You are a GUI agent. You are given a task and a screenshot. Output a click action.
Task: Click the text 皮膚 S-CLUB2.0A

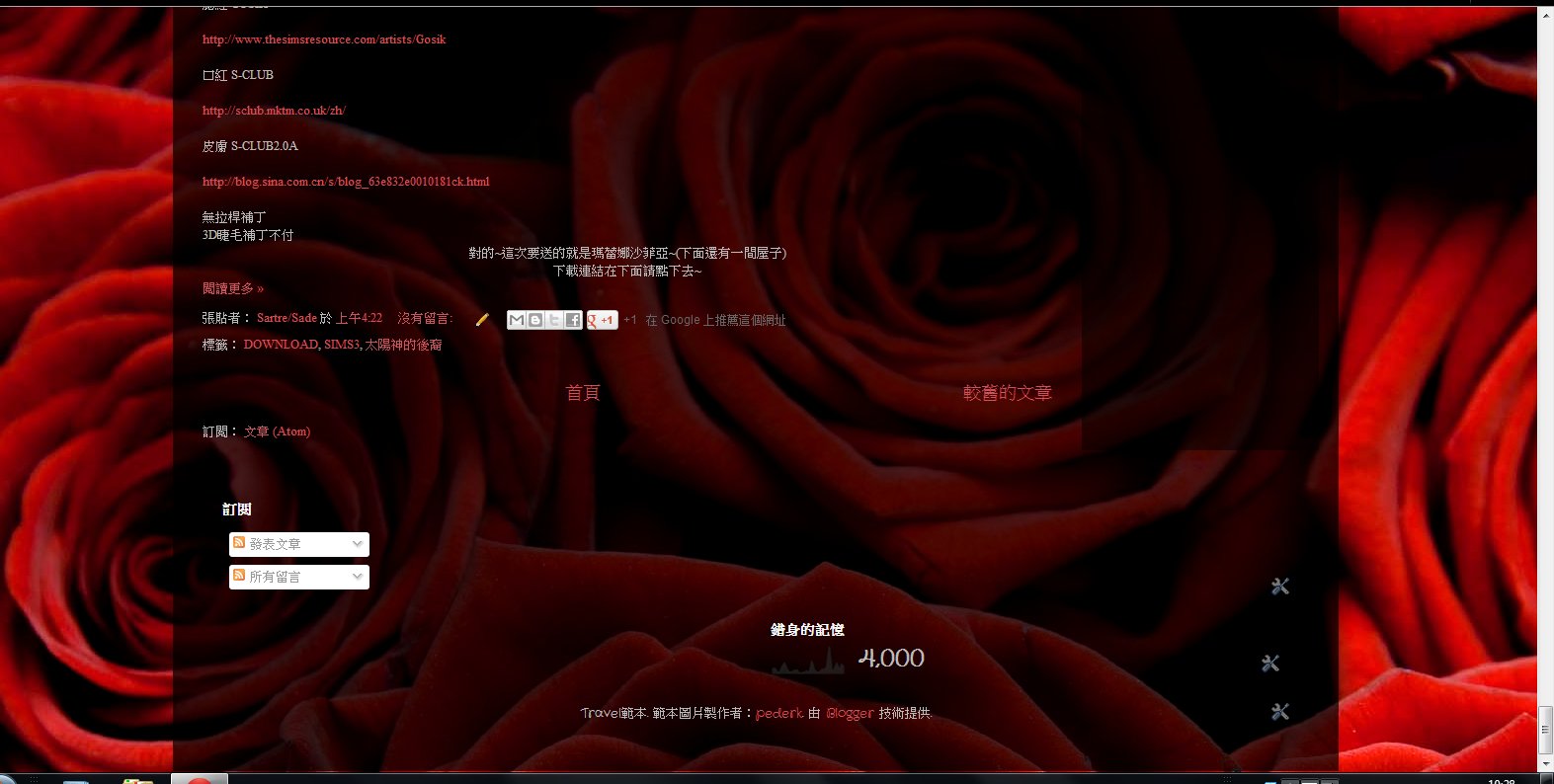[250, 146]
